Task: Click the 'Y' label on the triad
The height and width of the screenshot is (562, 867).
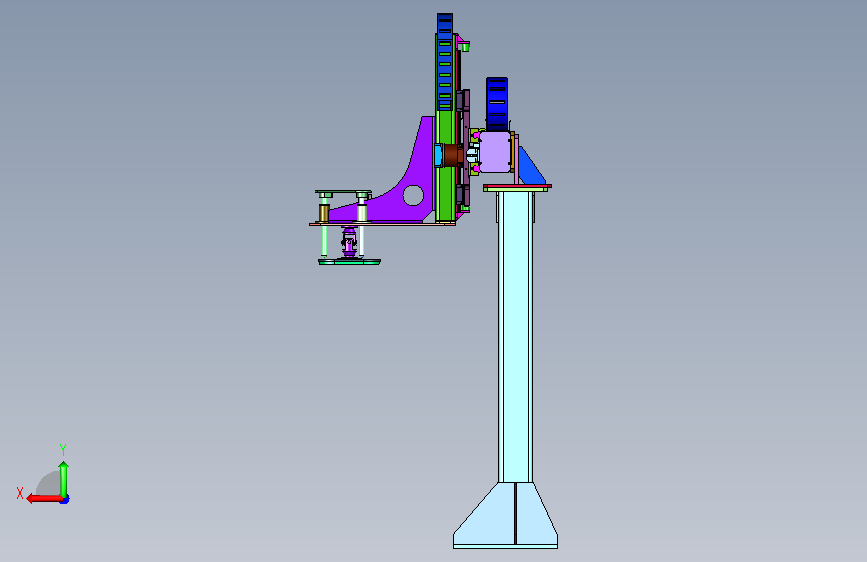Action: 63,450
